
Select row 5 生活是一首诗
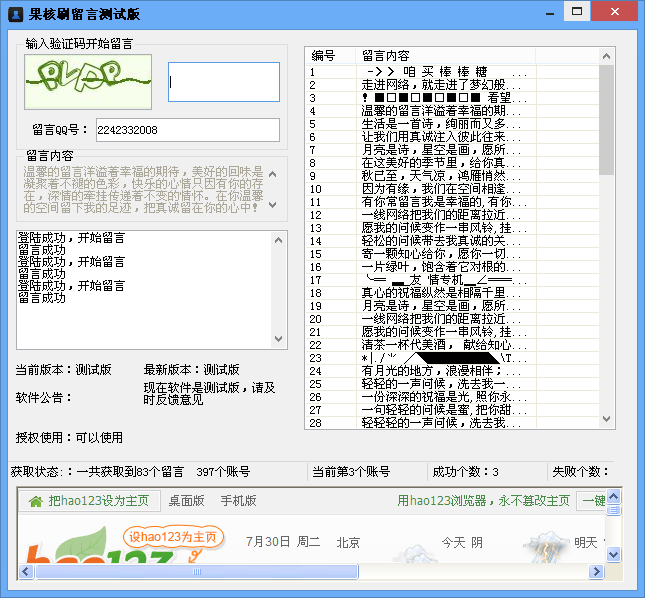click(452, 124)
